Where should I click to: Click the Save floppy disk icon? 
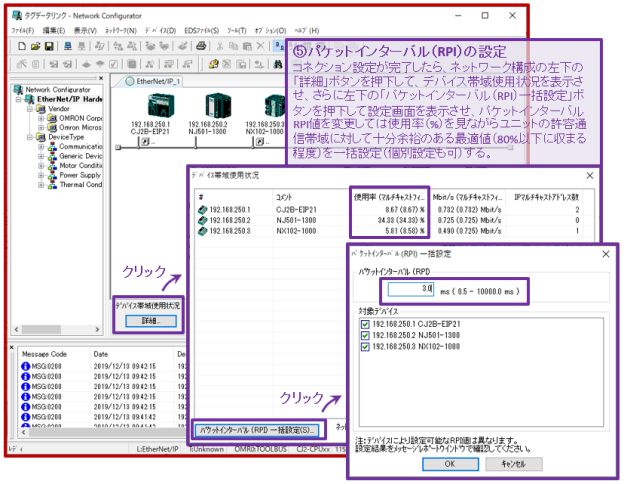point(49,46)
